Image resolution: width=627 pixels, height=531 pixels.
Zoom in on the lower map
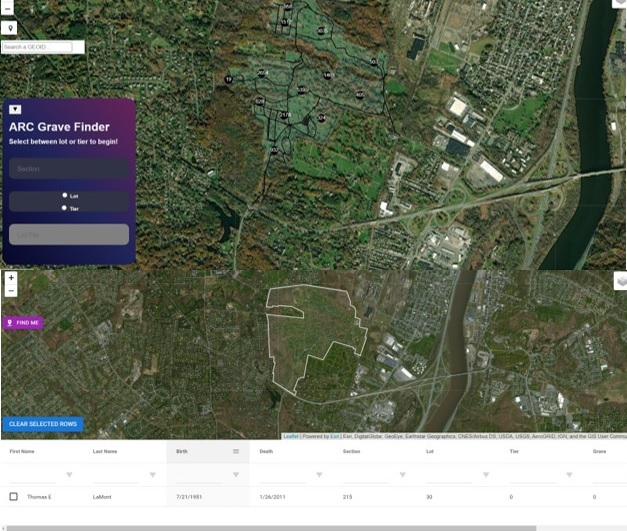(10, 277)
